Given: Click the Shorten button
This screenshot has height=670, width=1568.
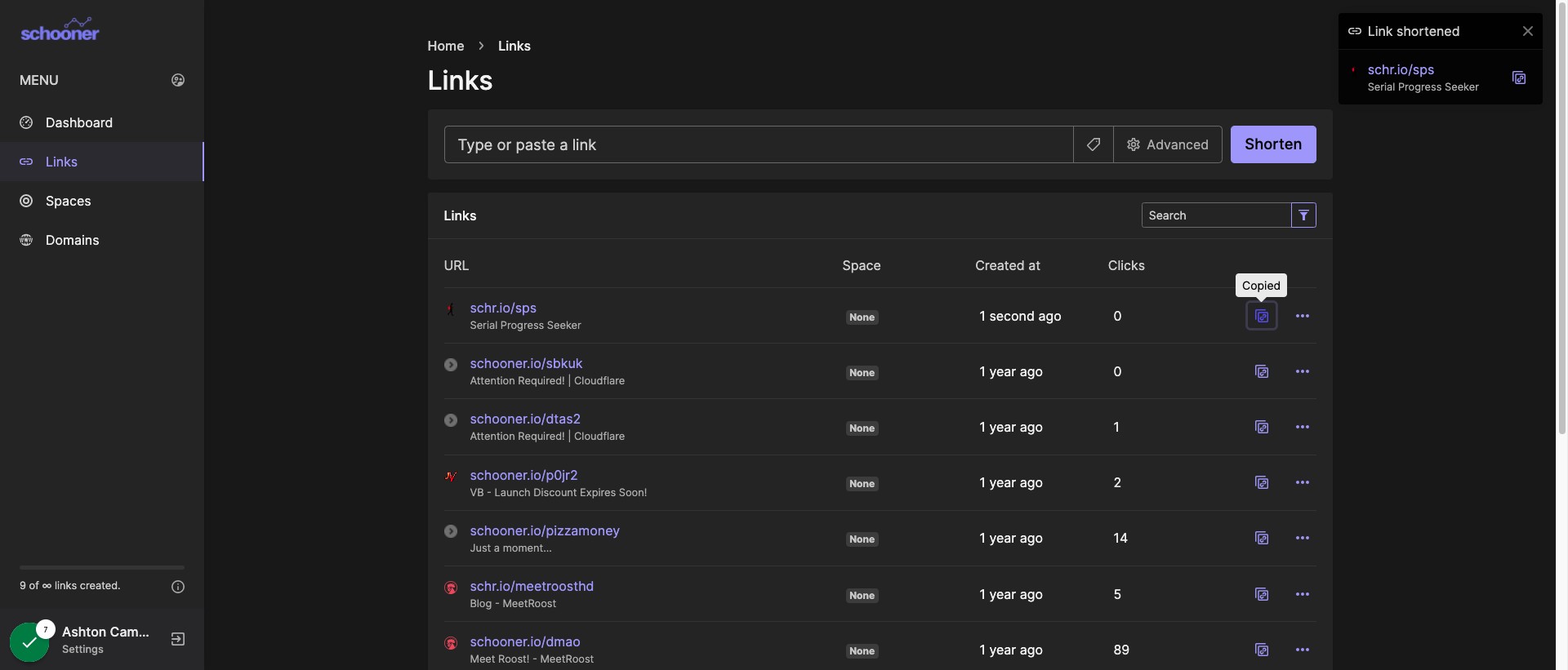Looking at the screenshot, I should point(1273,144).
